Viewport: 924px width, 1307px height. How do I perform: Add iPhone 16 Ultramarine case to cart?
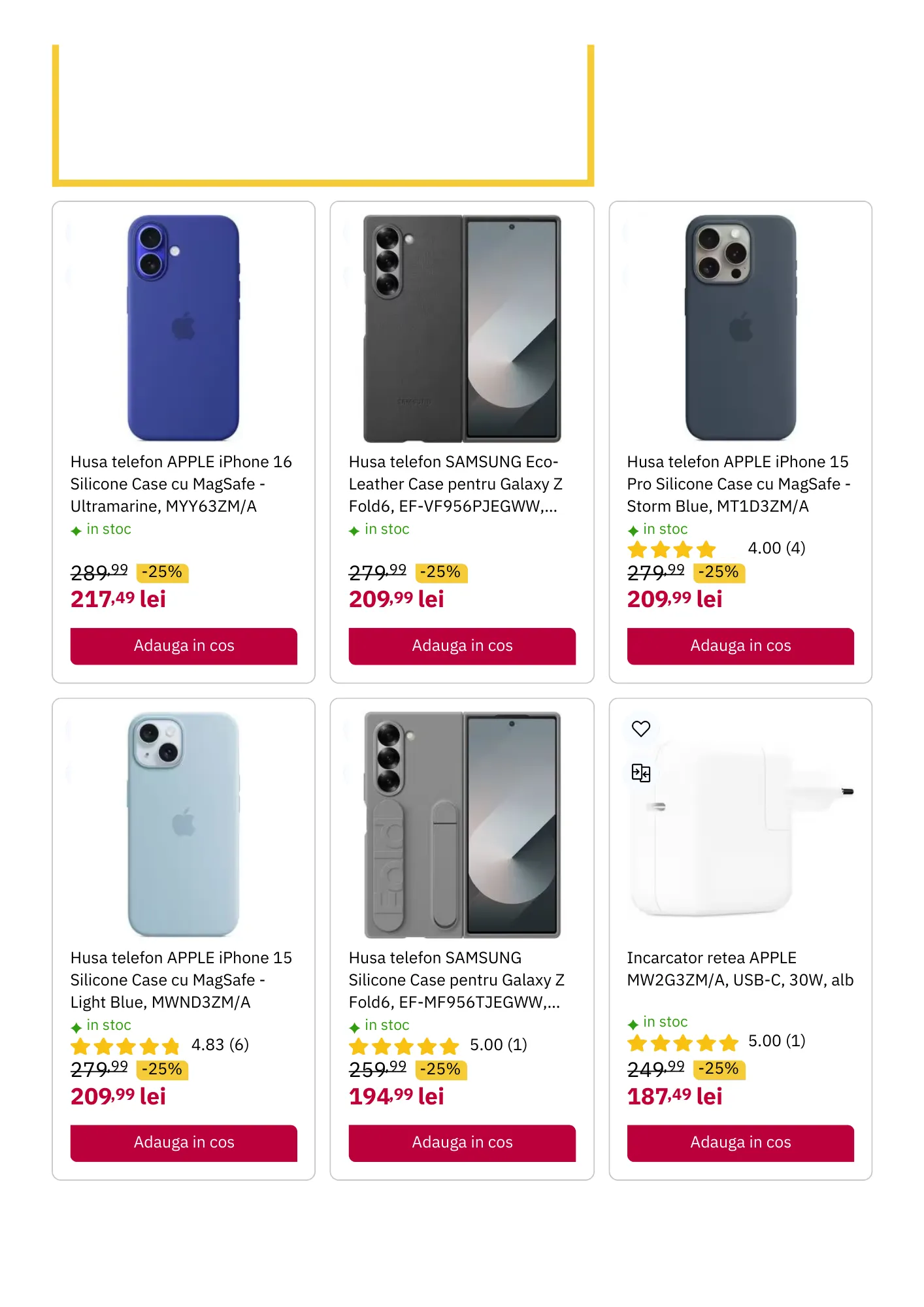click(184, 646)
